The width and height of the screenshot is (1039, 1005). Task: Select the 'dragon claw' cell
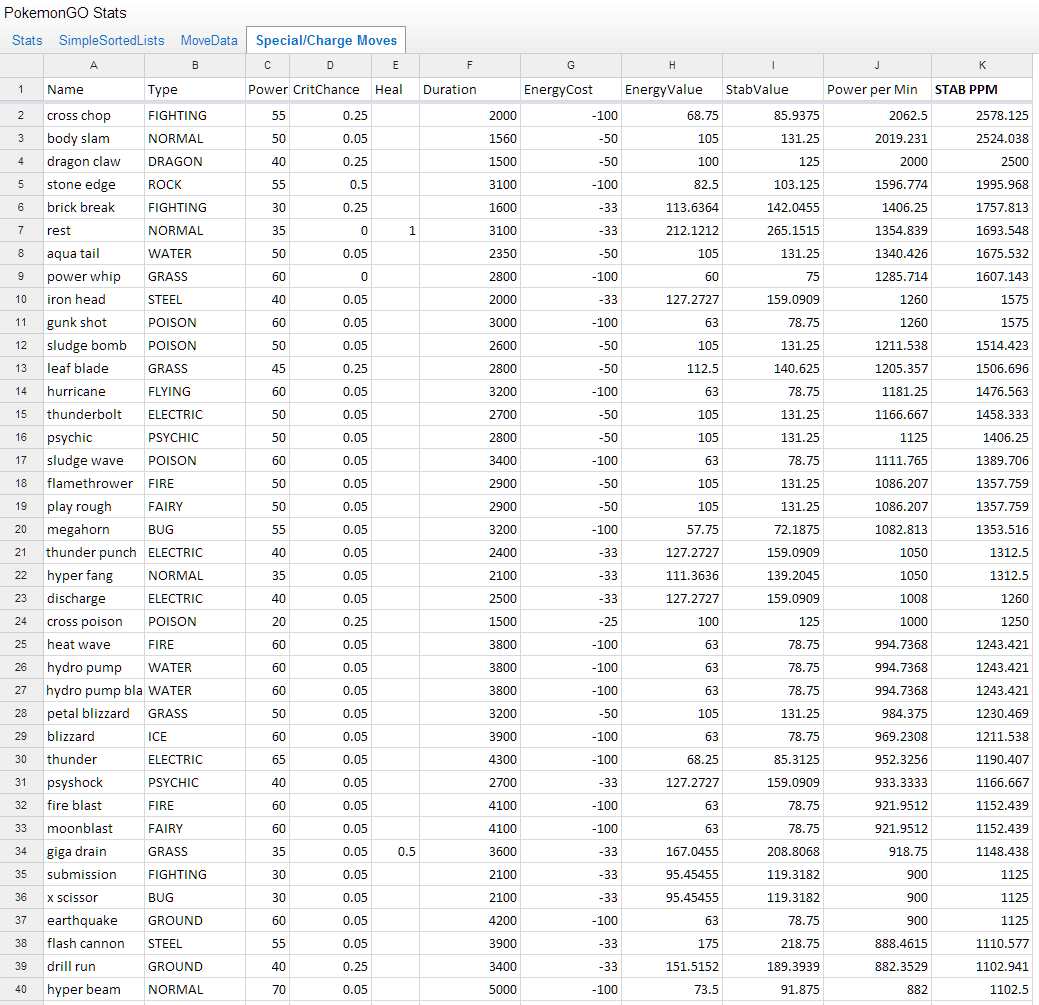tap(93, 162)
